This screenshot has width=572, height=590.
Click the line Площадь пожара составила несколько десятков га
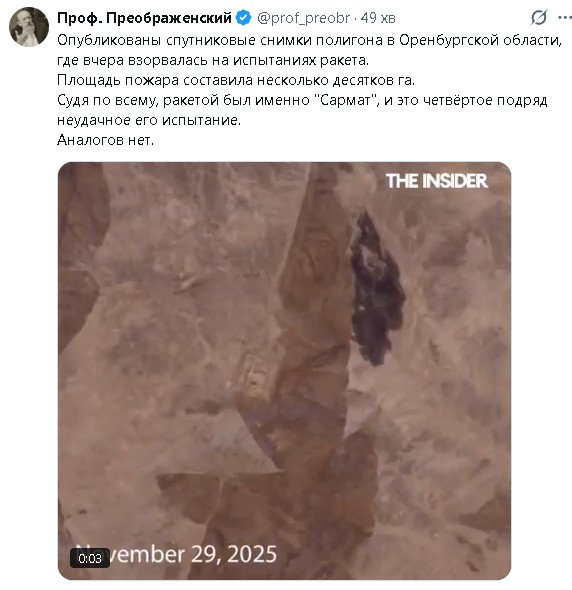point(236,80)
